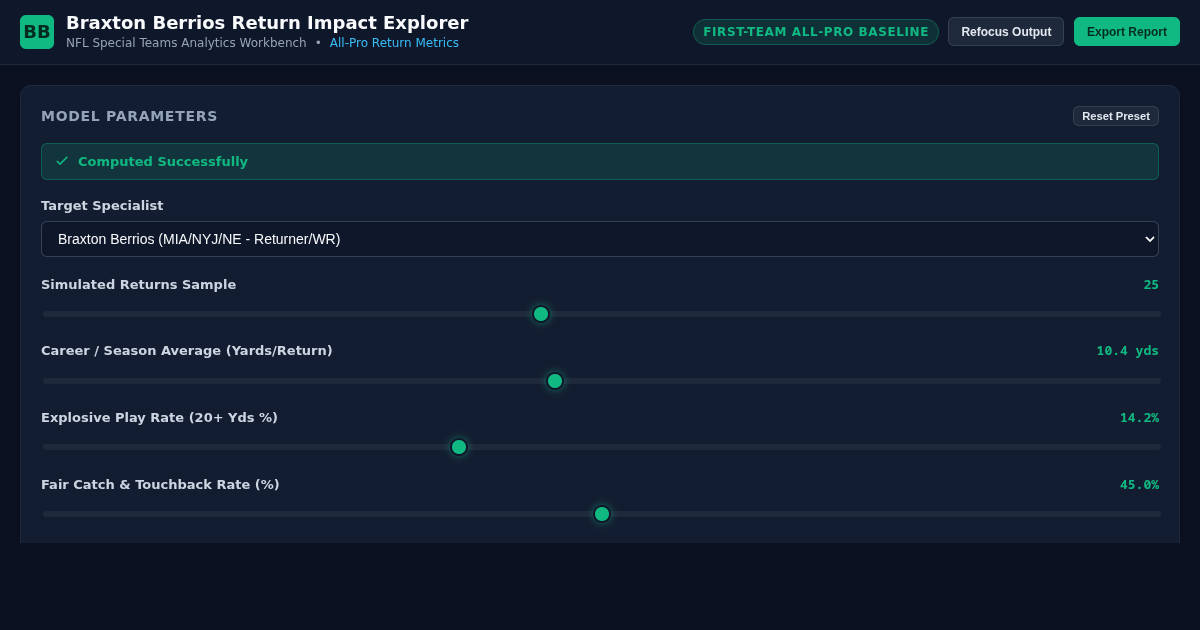1200x630 pixels.
Task: Click the Explosive Play Rate slider handle
Action: [x=459, y=447]
